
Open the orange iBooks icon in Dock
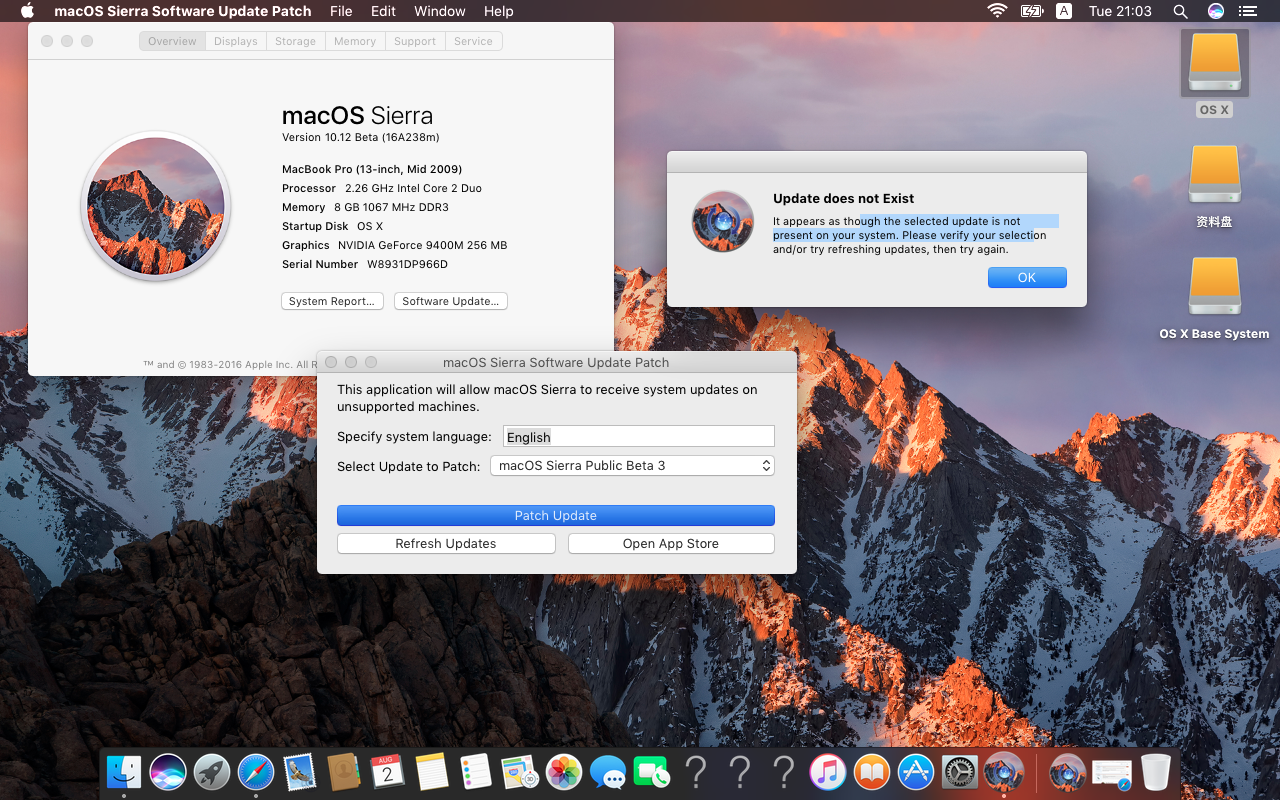click(872, 771)
